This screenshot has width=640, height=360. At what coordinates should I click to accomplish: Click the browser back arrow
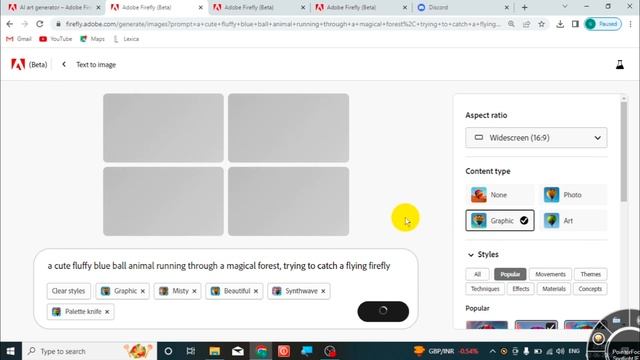(10, 24)
